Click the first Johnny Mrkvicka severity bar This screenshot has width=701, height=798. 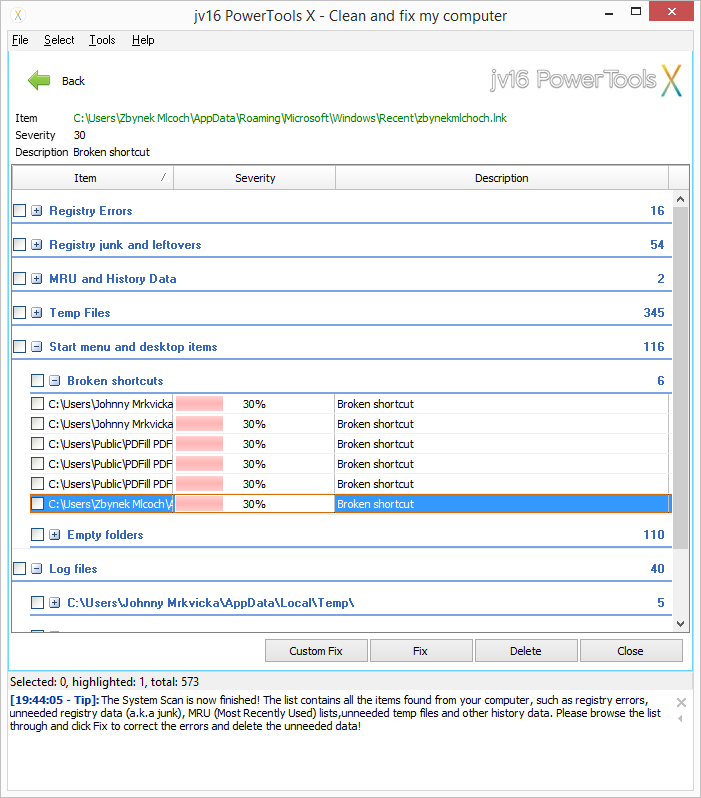click(x=200, y=404)
